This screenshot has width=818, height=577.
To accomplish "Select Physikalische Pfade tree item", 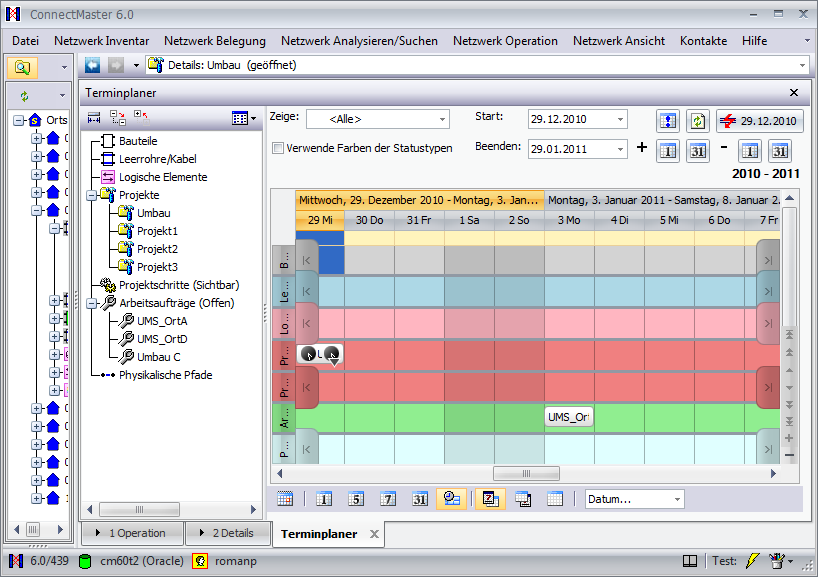I will point(165,375).
